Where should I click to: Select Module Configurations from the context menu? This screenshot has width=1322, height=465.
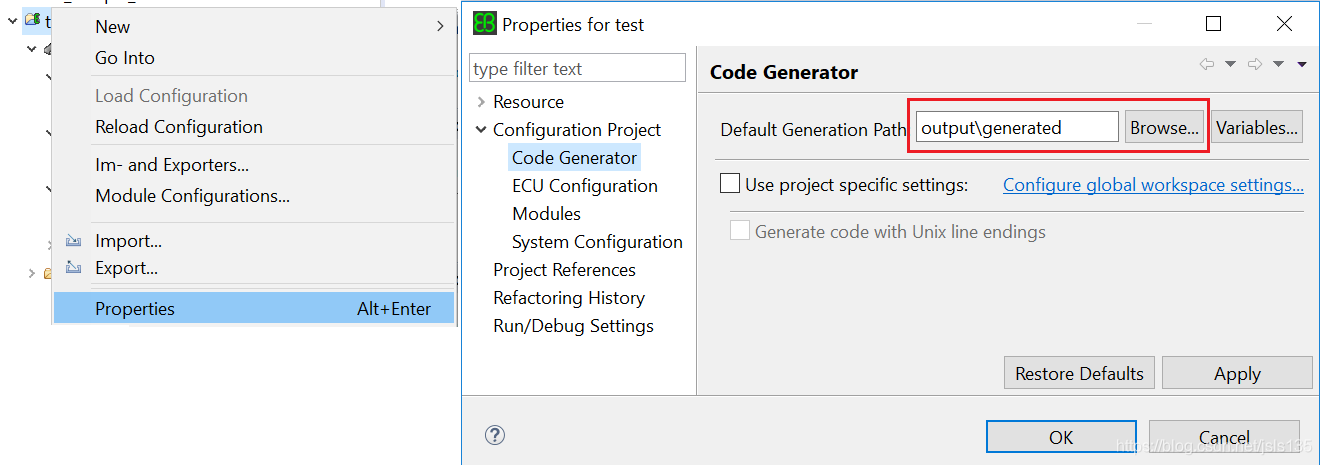coord(192,196)
